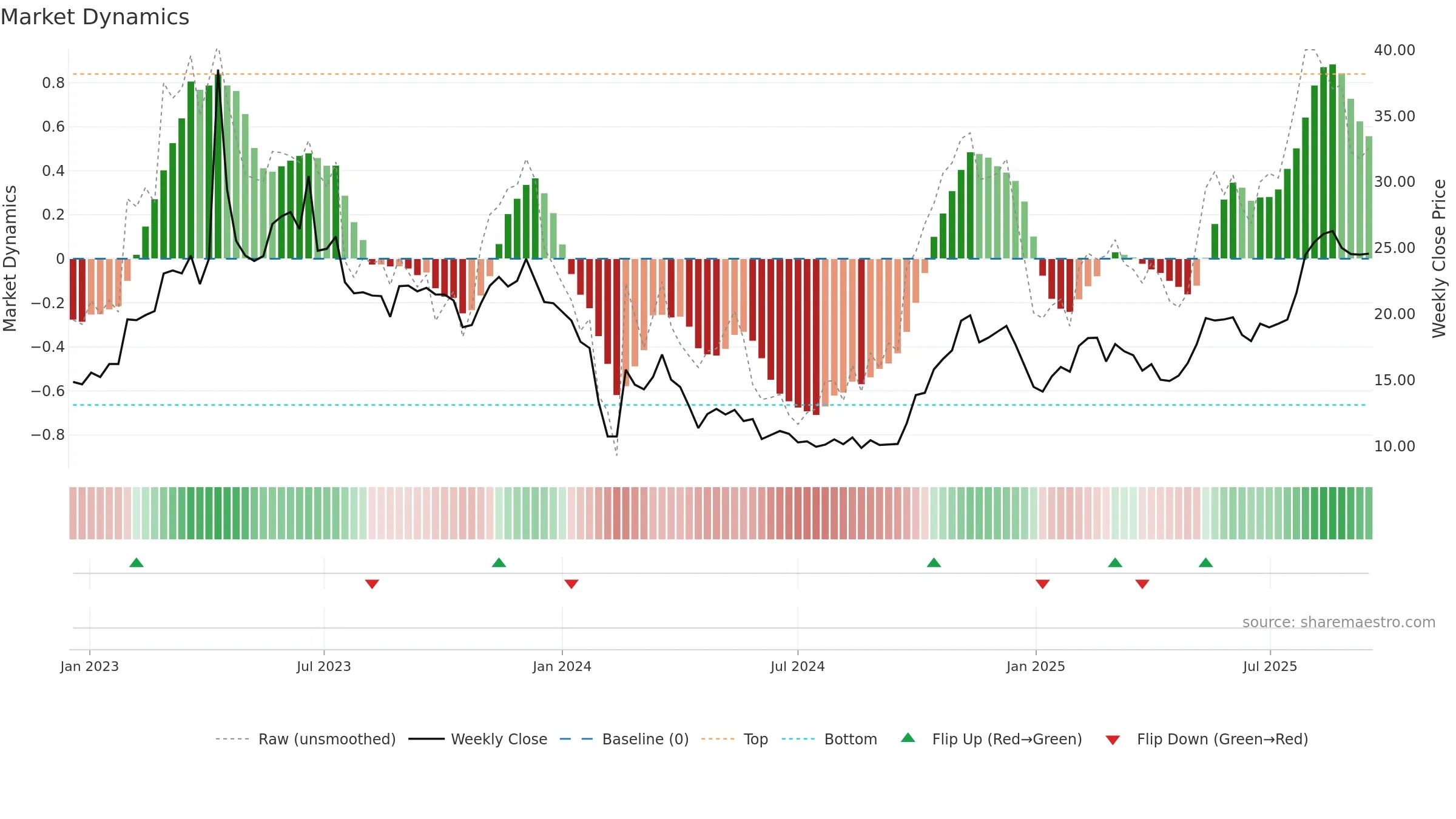The image size is (1456, 819).
Task: Toggle the Weekly Close legend entry
Action: [x=478, y=739]
